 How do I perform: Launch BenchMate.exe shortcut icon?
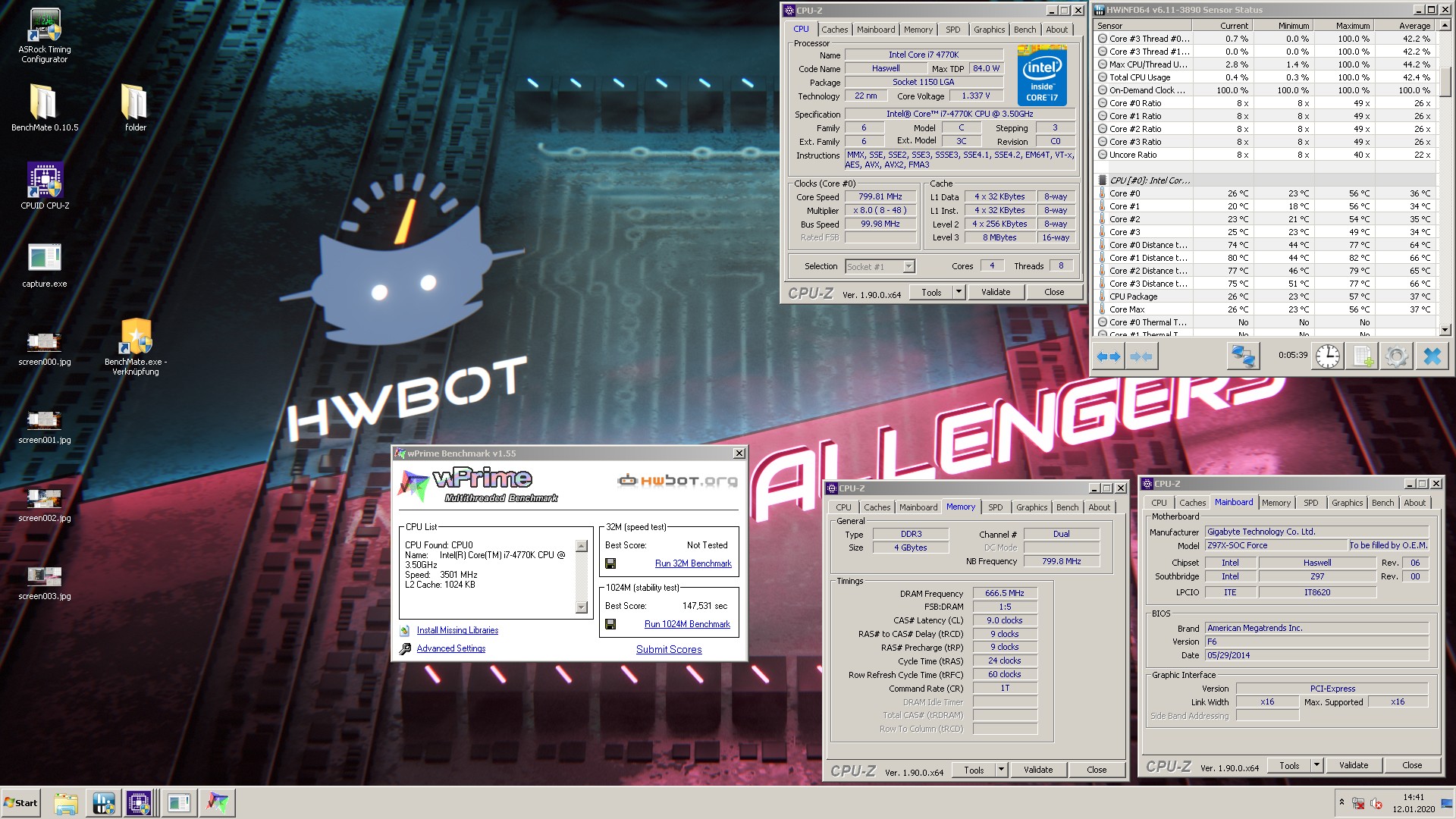pyautogui.click(x=135, y=347)
